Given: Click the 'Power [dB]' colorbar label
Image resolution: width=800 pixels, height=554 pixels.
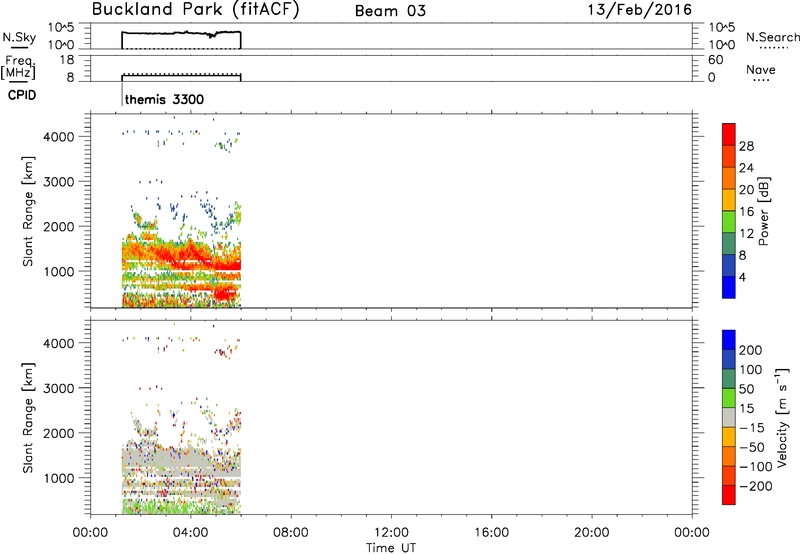Looking at the screenshot, I should coord(764,211).
